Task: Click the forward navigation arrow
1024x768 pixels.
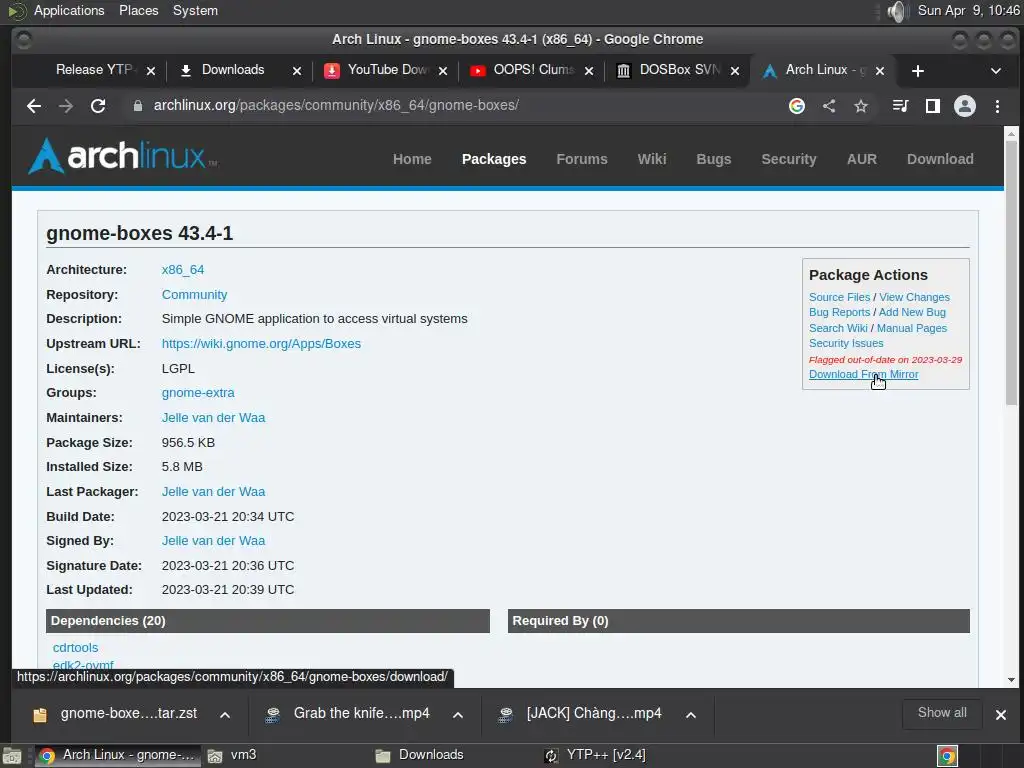Action: (x=66, y=106)
